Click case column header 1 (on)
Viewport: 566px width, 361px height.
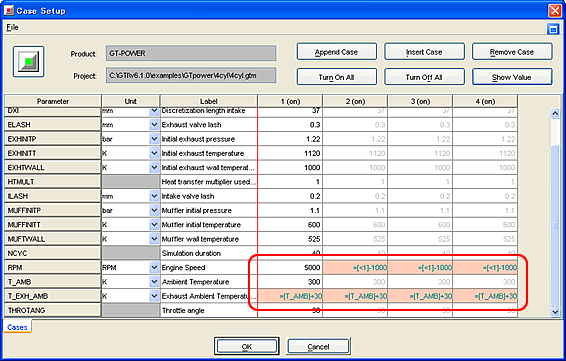(x=290, y=101)
